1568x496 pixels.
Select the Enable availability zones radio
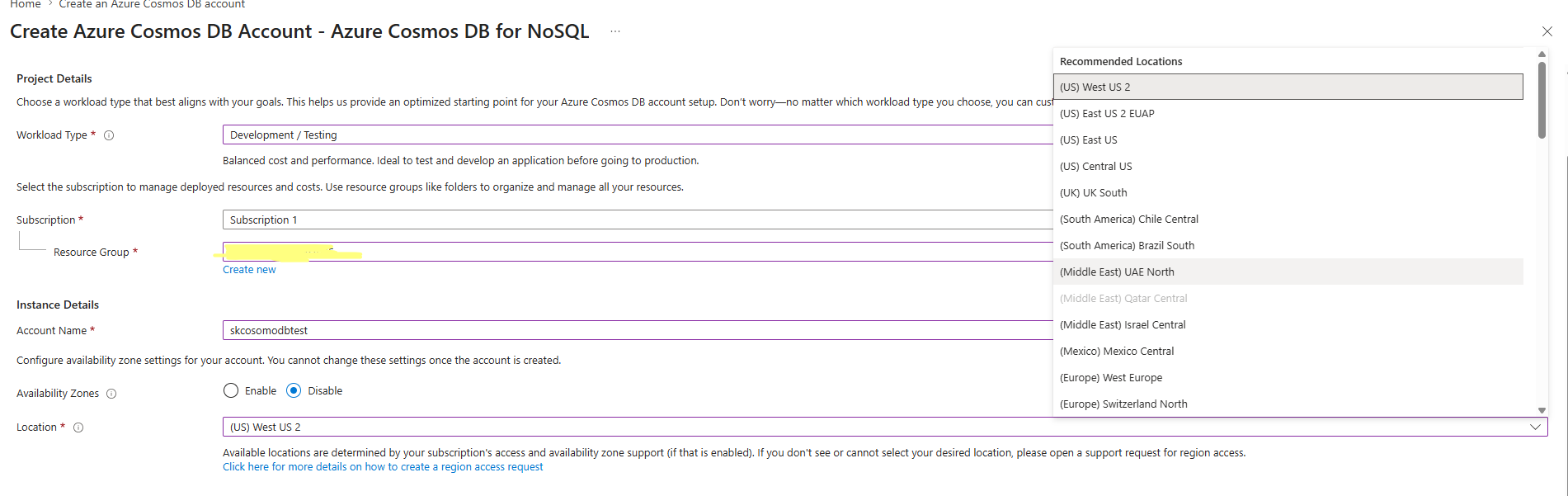click(x=231, y=390)
